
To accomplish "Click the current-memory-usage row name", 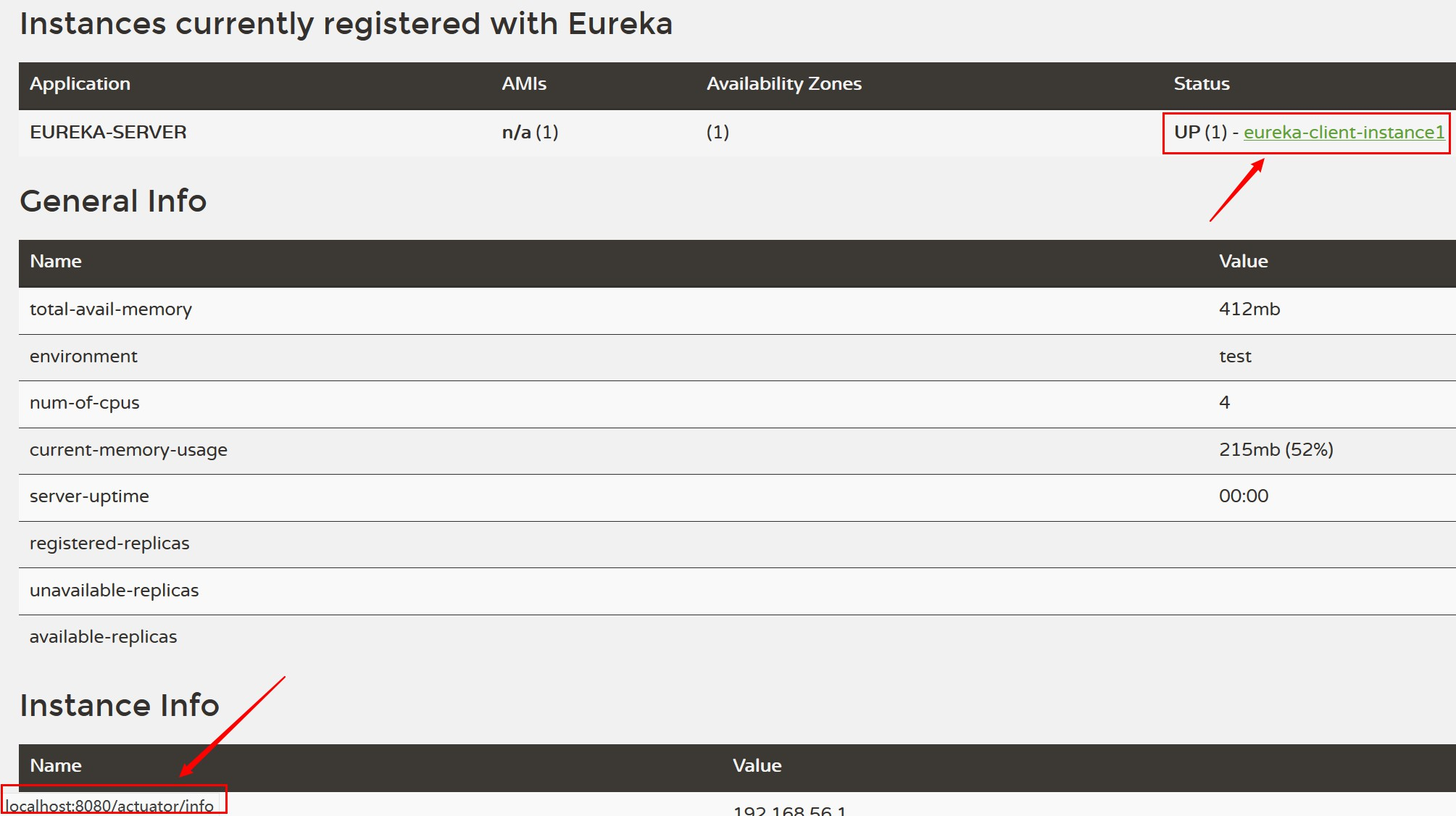I will click(x=128, y=450).
